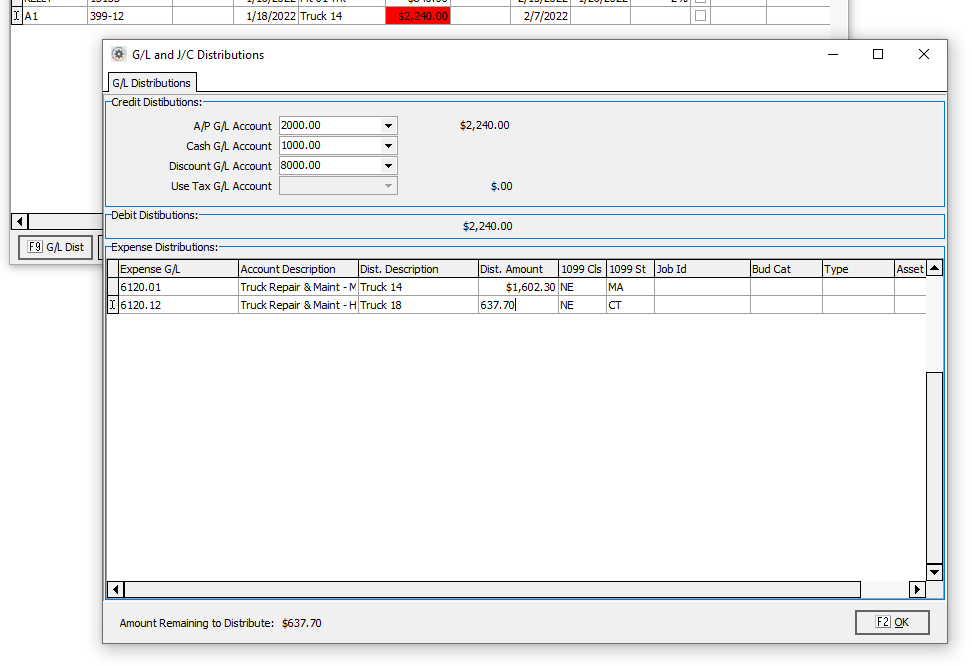Image resolution: width=972 pixels, height=666 pixels.
Task: Click the Dist. Description column header
Action: [x=418, y=269]
